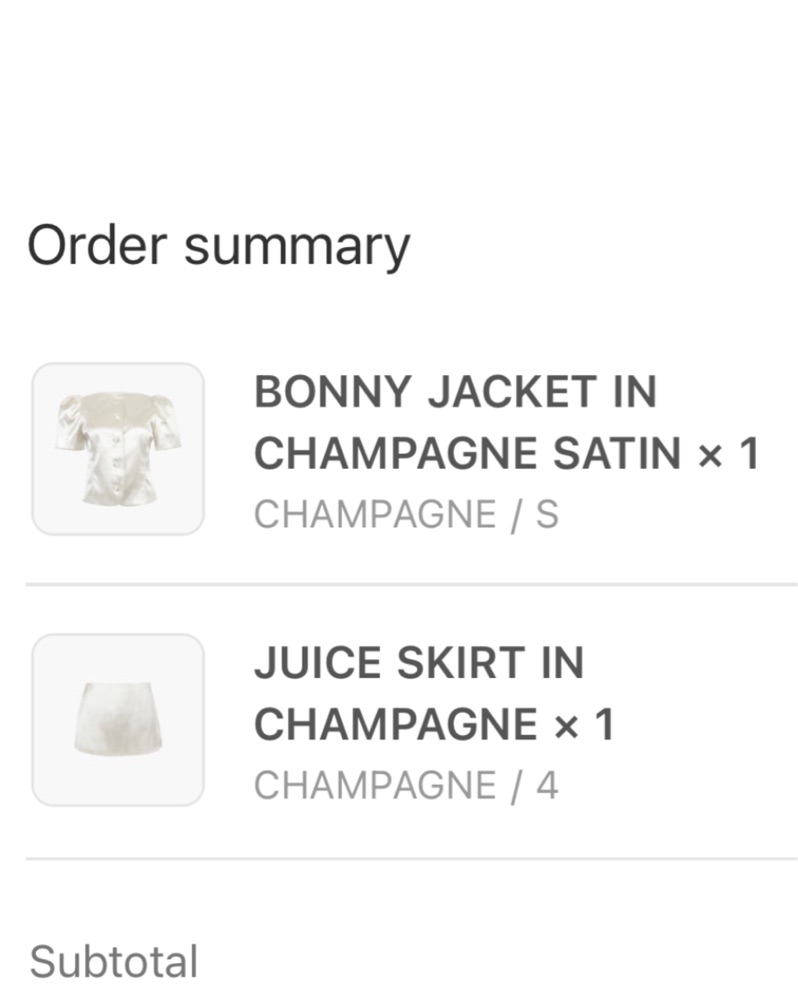Viewport: 798px width, 1001px height.
Task: Click the Subtotal label
Action: [114, 962]
